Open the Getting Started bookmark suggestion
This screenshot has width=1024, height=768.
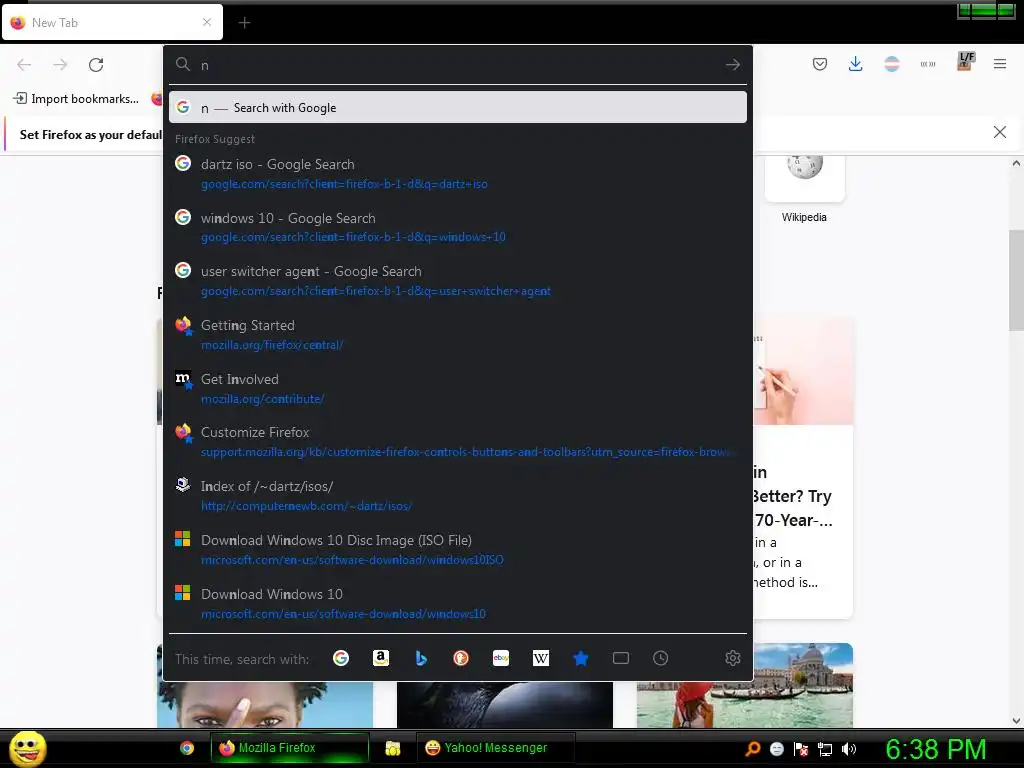(x=458, y=334)
